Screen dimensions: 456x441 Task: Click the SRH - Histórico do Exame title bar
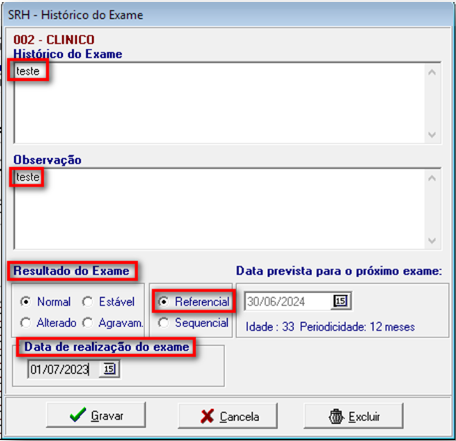pos(228,15)
